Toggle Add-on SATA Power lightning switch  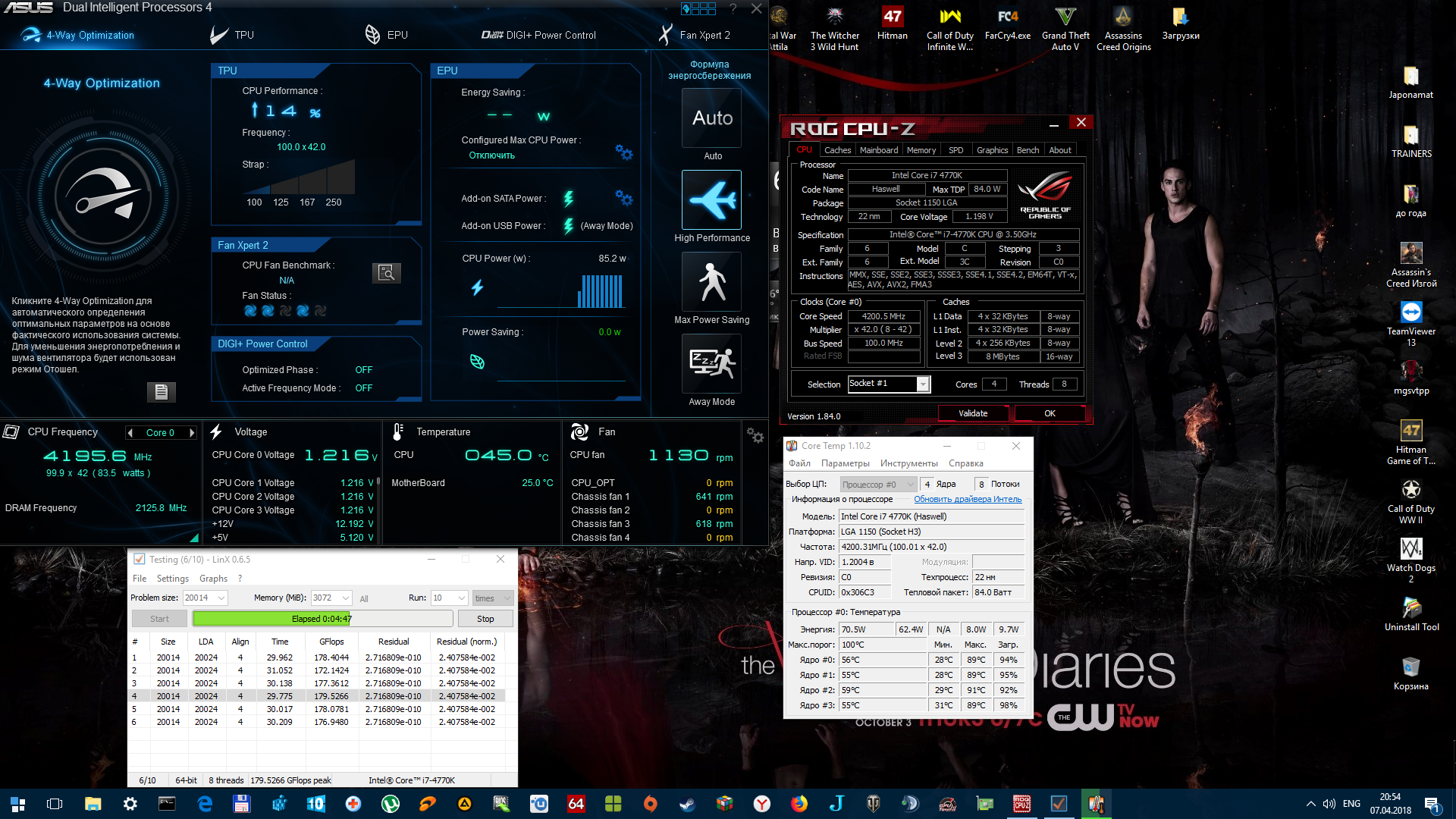coord(568,199)
